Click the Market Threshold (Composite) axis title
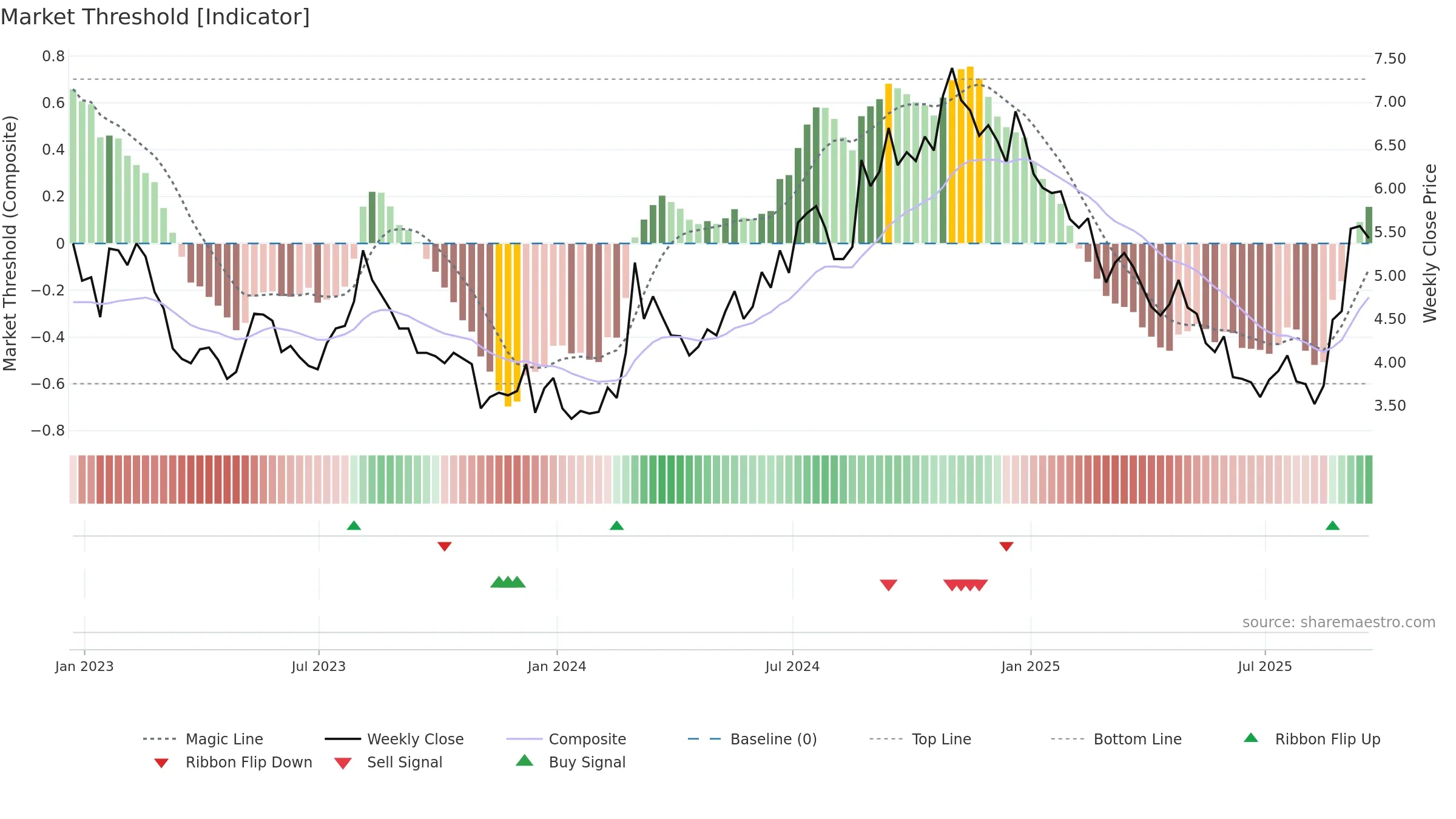The image size is (1456, 819). 10,243
